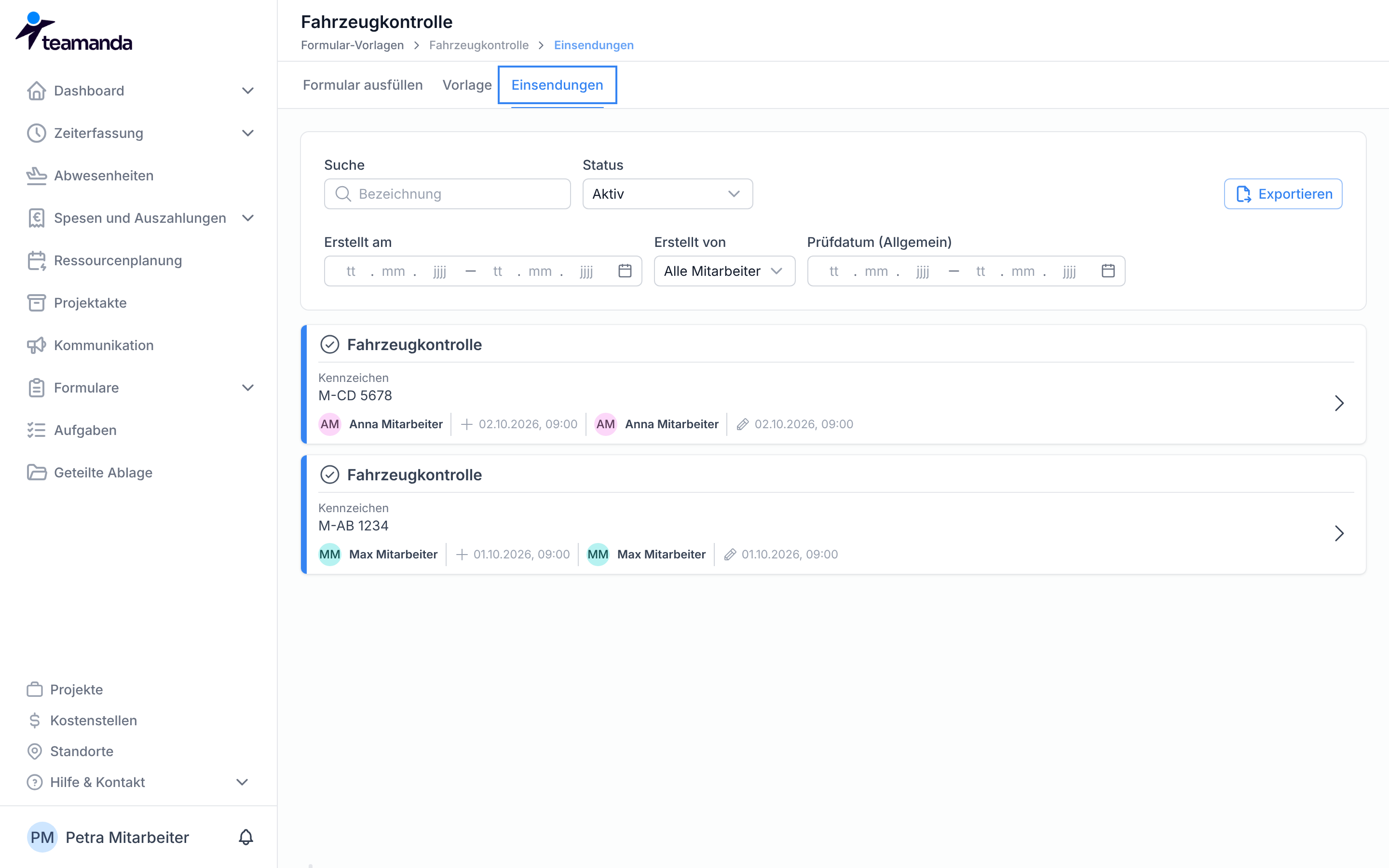Click Petra Mitarbeiter user name
The width and height of the screenshot is (1389, 868).
point(127,837)
